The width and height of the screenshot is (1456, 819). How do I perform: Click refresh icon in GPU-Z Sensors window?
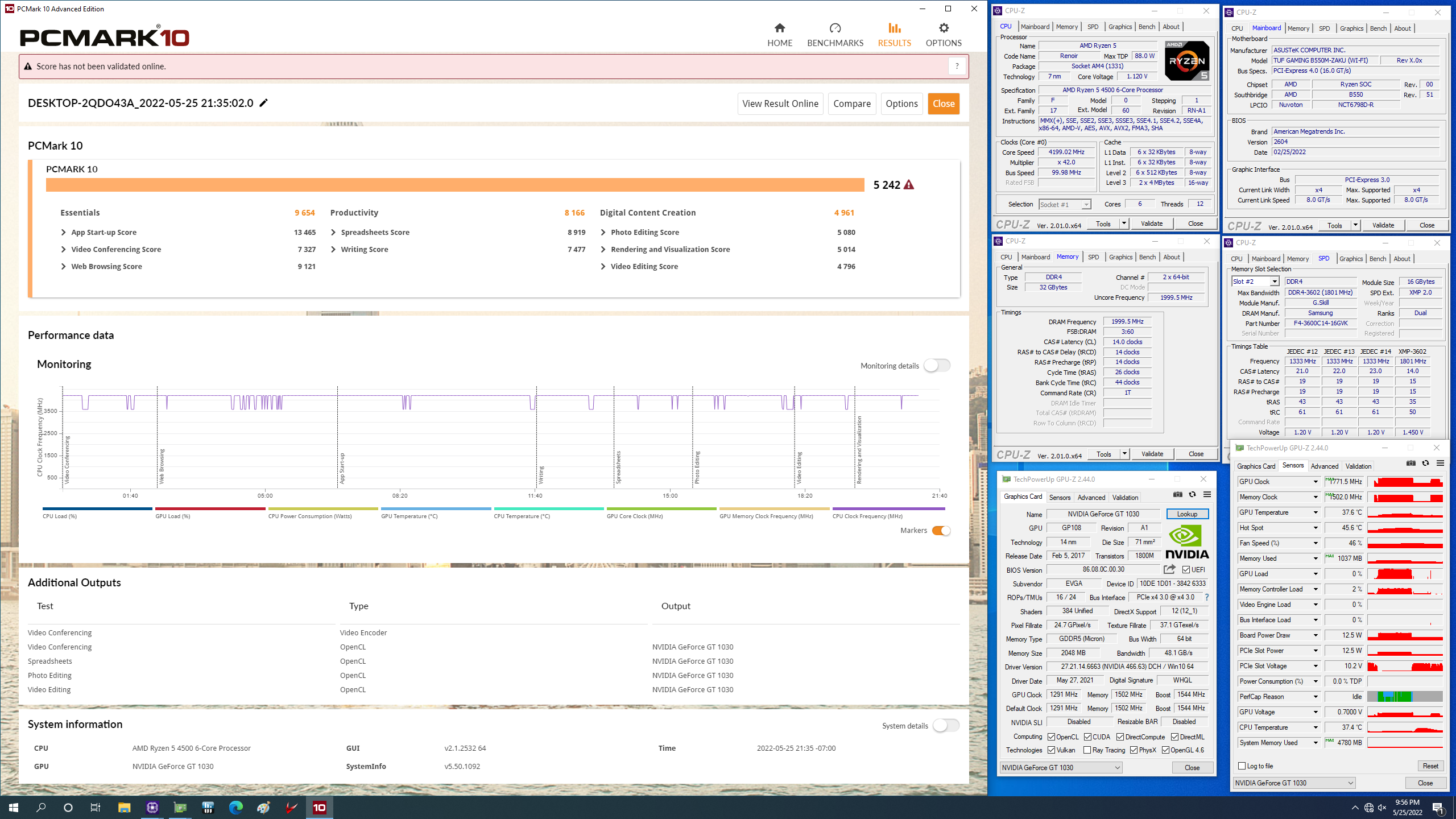tap(1425, 463)
